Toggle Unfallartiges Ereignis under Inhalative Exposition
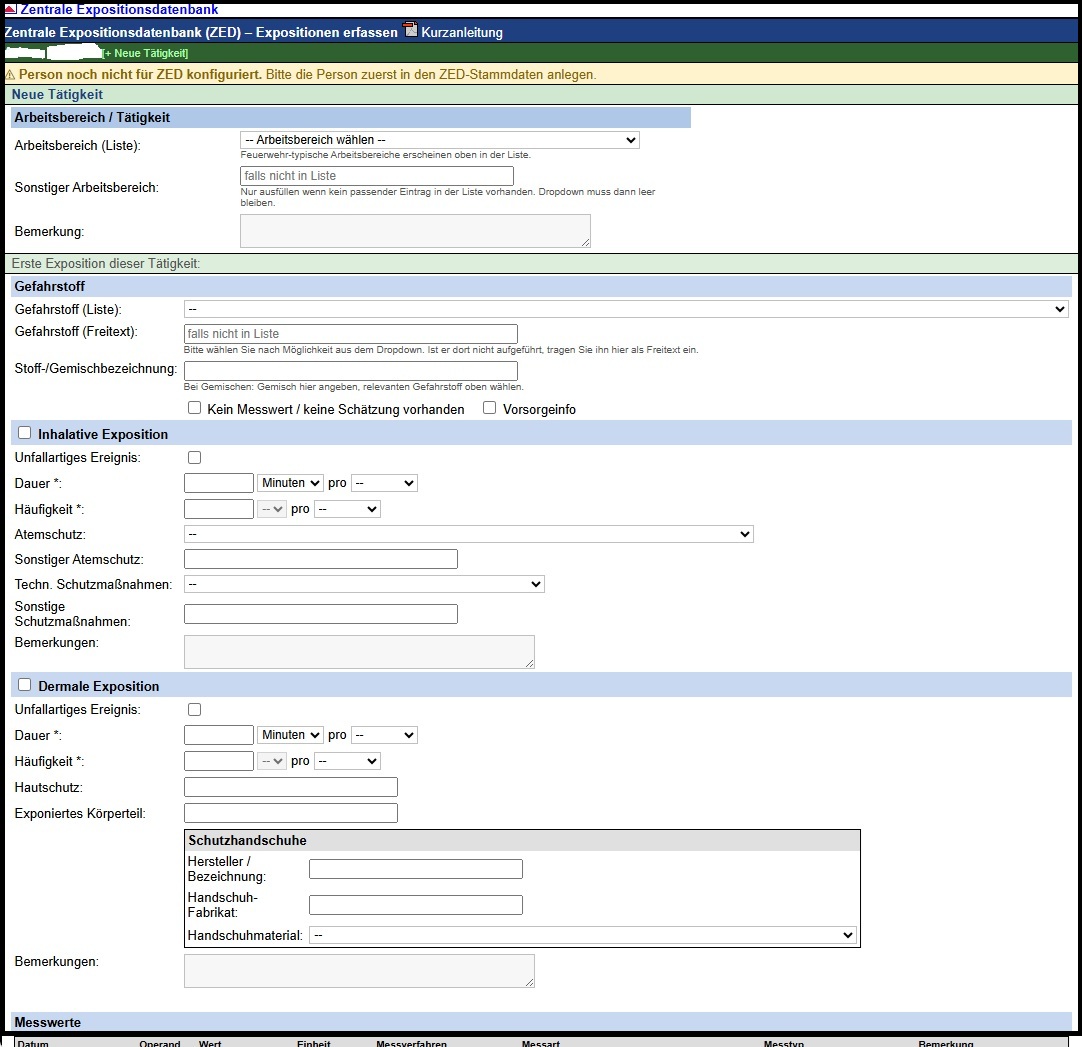Viewport: 1082px width, 1047px height. [x=195, y=458]
